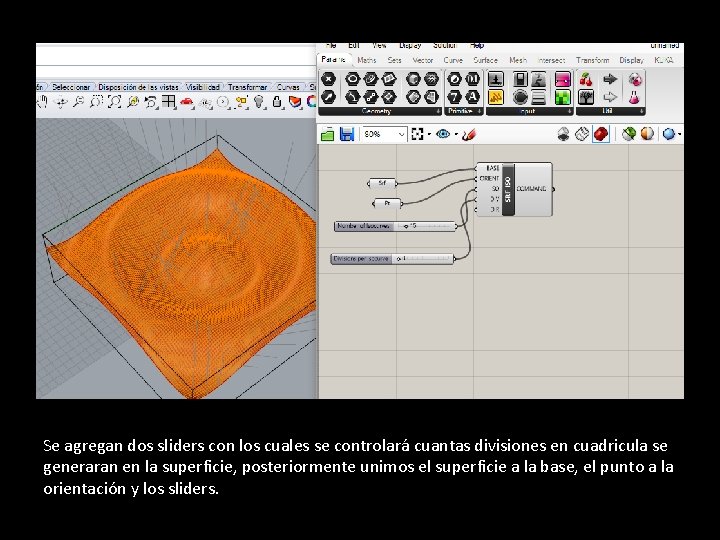Toggle wireframe preview mode icon
The image size is (720, 540).
(582, 134)
